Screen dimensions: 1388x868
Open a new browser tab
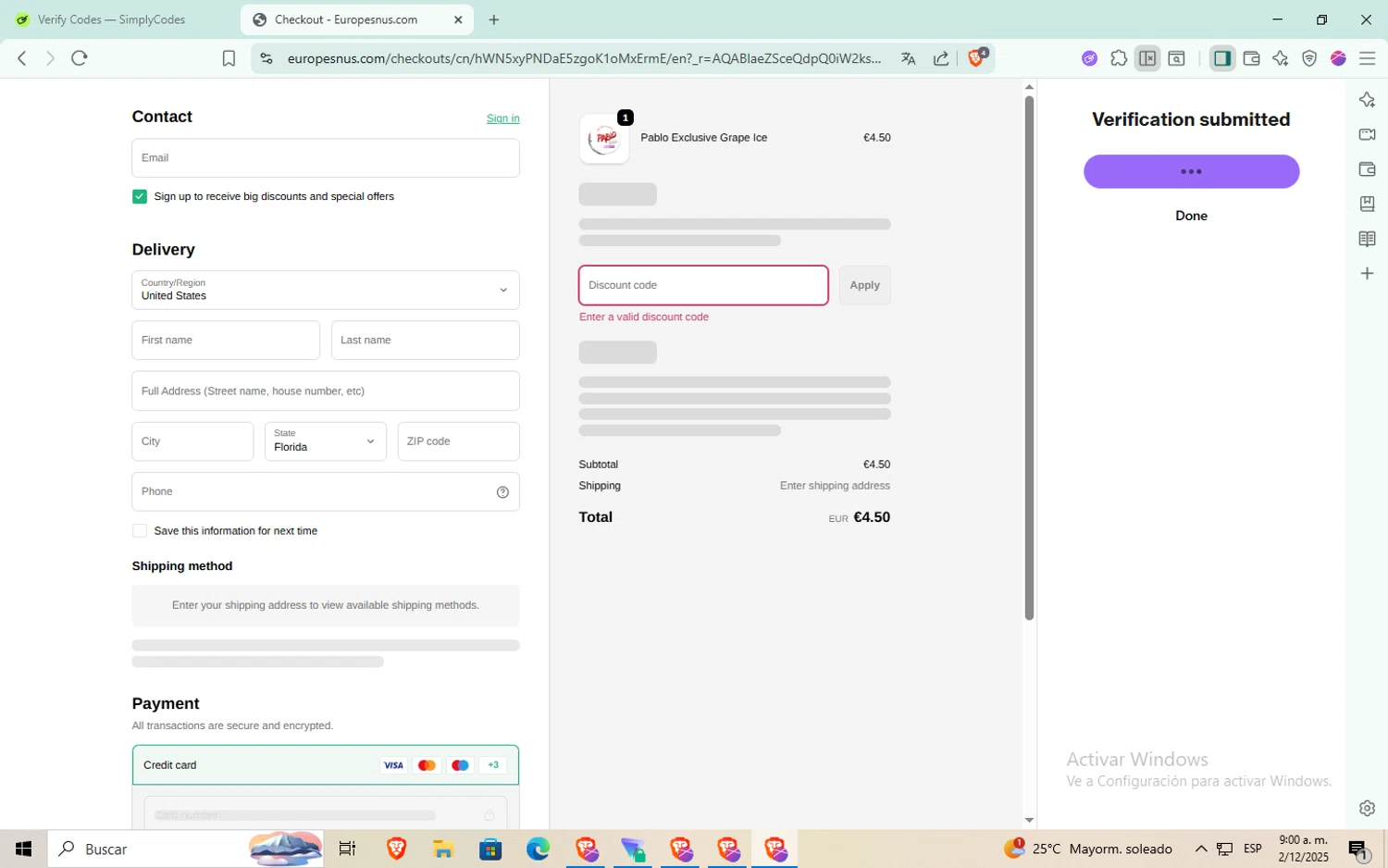click(x=494, y=19)
